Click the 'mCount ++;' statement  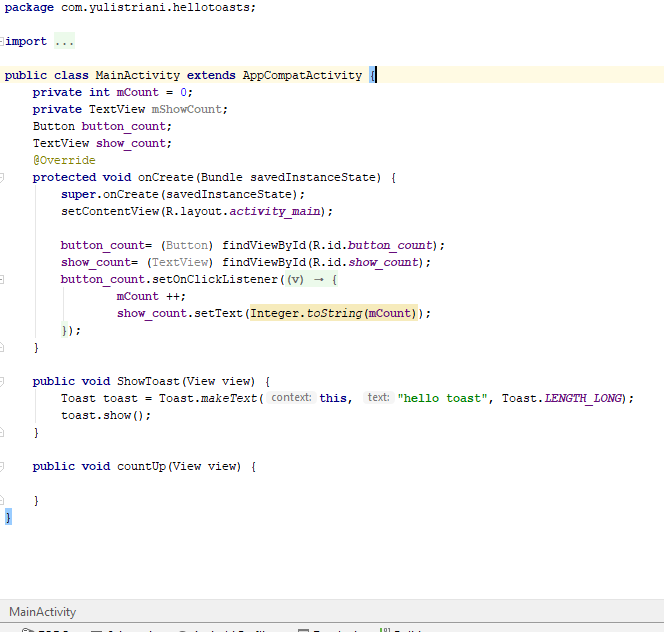coord(151,297)
